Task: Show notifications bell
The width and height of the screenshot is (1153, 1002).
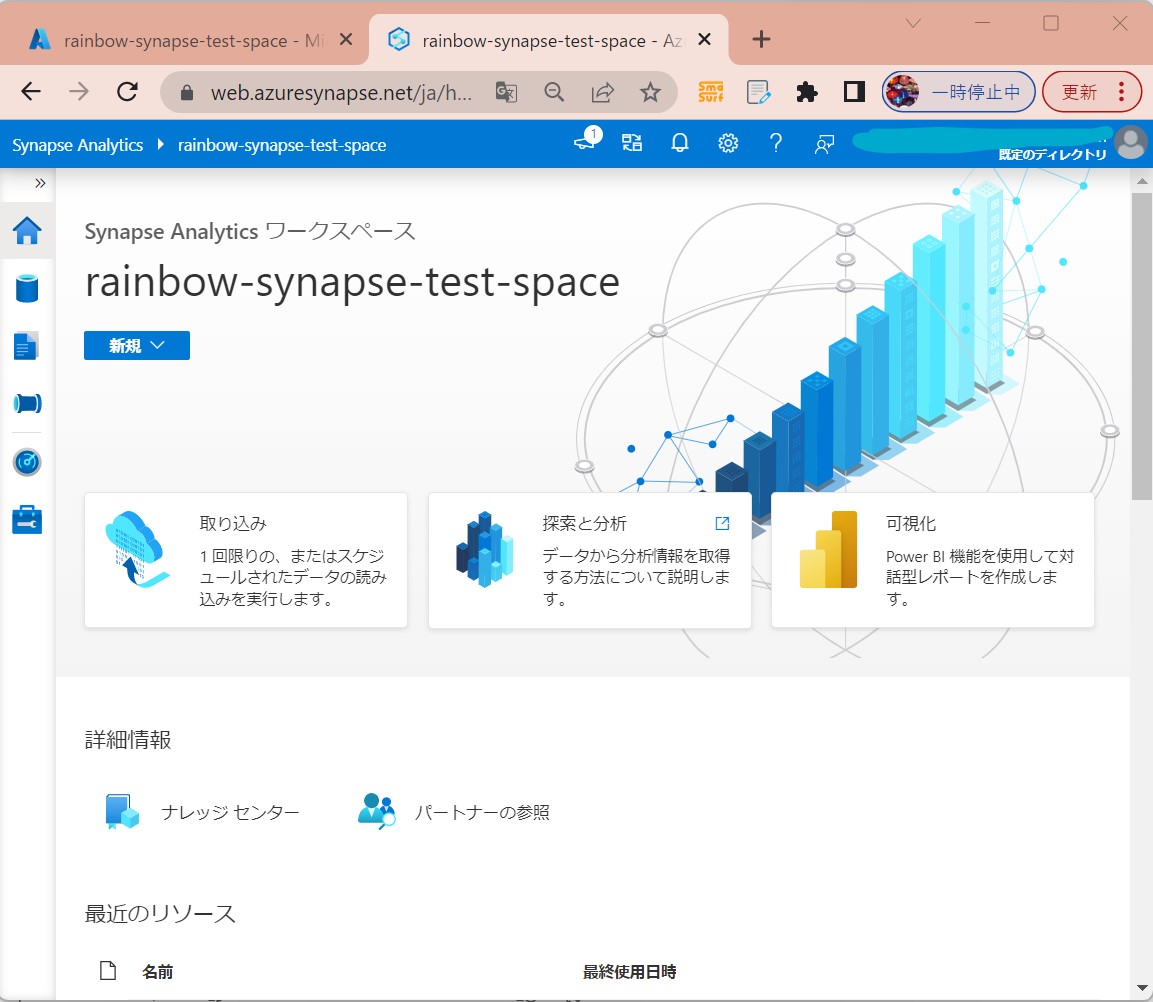Action: (680, 143)
